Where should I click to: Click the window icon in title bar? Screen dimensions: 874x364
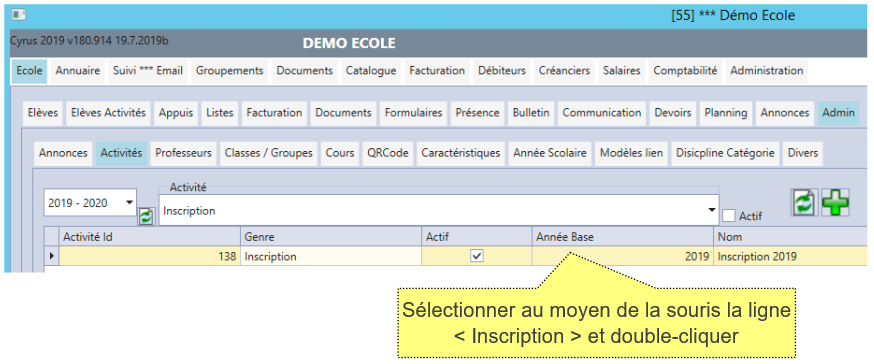pos(19,15)
